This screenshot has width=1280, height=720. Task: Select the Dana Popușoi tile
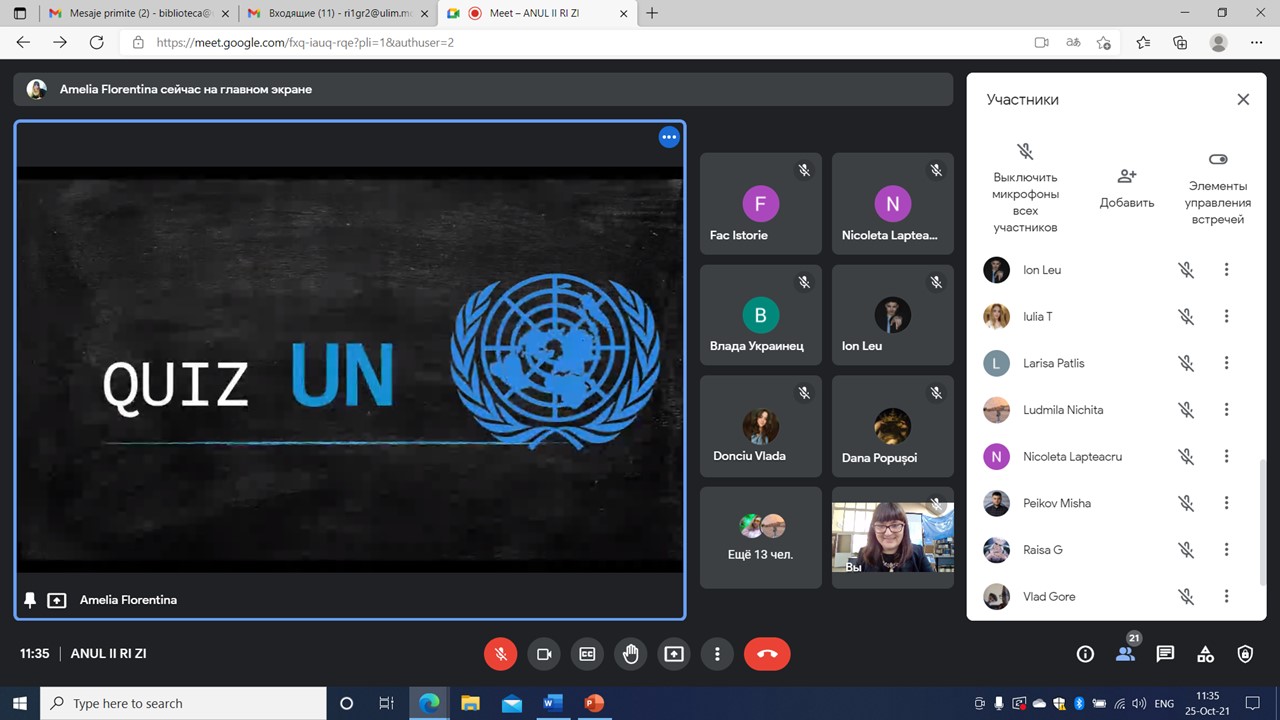coord(893,426)
